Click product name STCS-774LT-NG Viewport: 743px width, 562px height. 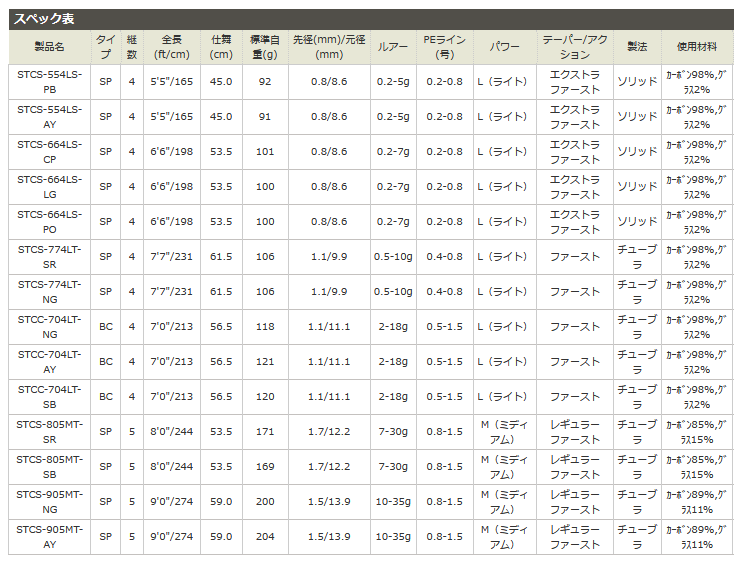coord(49,292)
